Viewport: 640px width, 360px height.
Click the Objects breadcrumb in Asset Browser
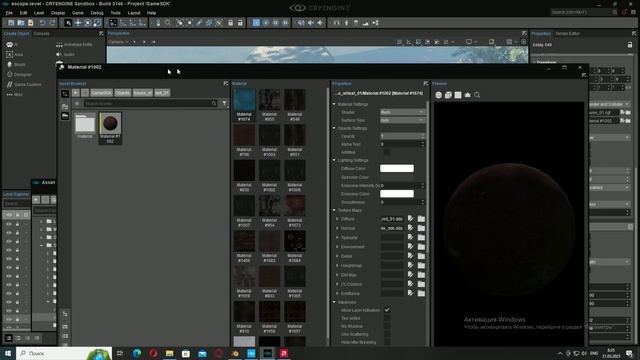coord(122,93)
